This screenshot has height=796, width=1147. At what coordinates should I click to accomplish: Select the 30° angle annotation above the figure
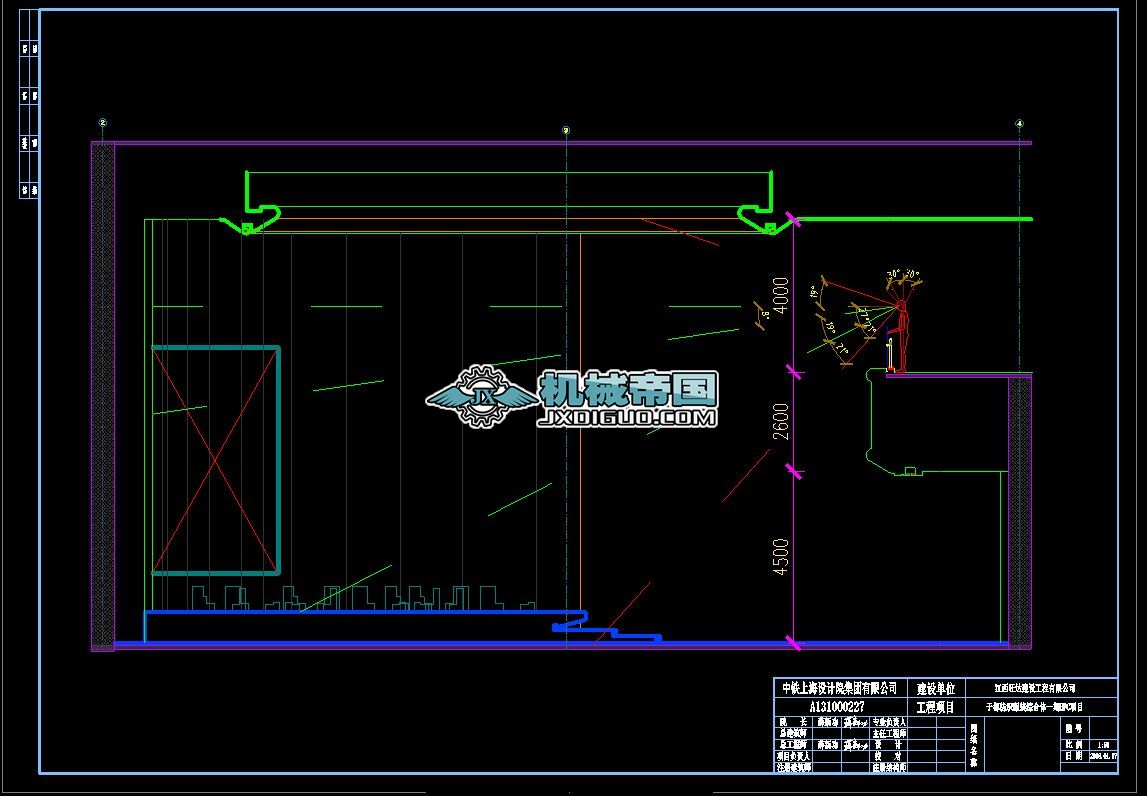(893, 274)
